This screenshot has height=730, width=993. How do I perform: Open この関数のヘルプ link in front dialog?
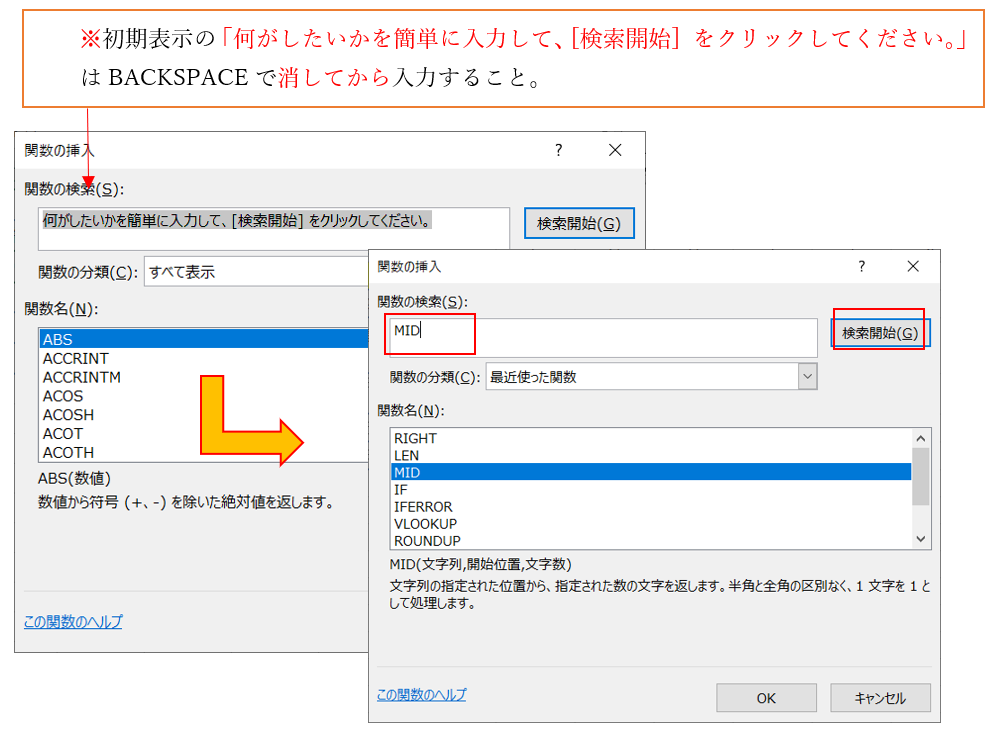(421, 694)
